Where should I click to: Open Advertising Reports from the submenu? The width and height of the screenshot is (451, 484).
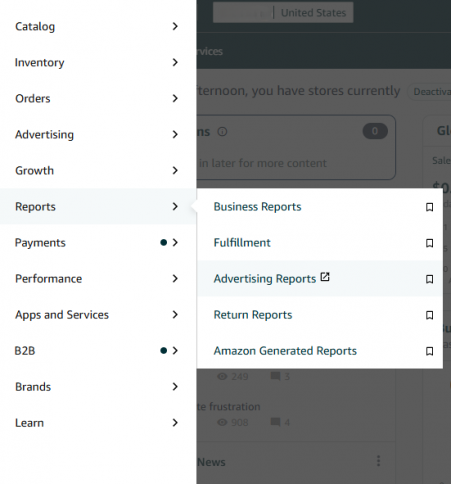pos(265,279)
